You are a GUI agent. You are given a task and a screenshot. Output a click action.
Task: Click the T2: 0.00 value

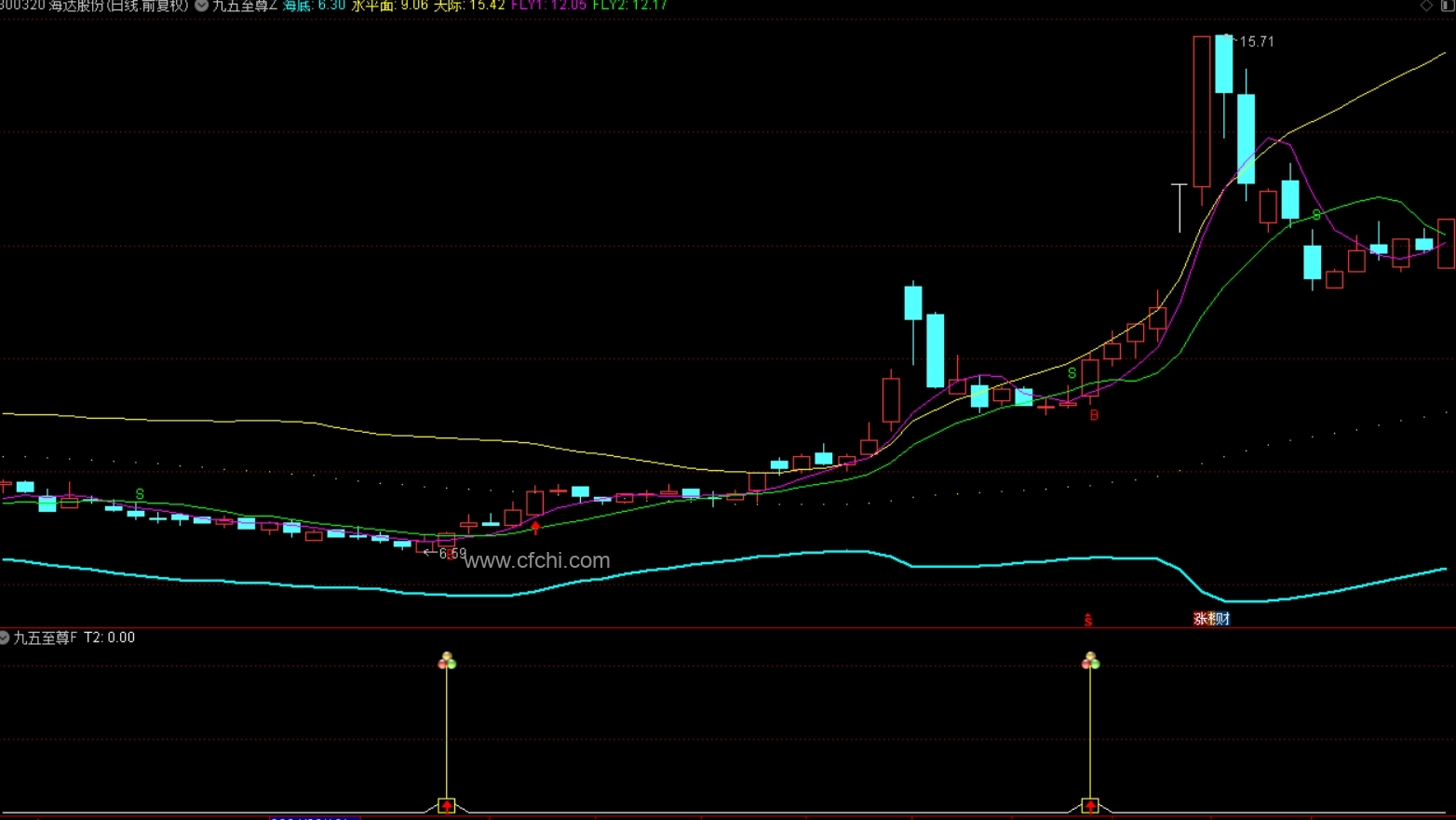pos(110,638)
